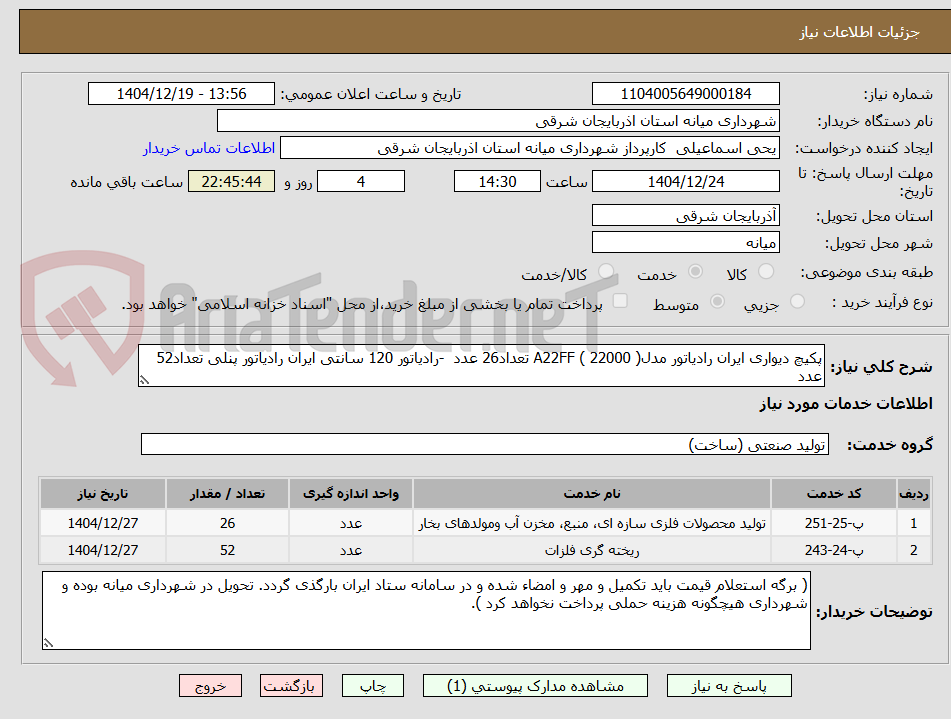Click the چاپ print button

(373, 686)
